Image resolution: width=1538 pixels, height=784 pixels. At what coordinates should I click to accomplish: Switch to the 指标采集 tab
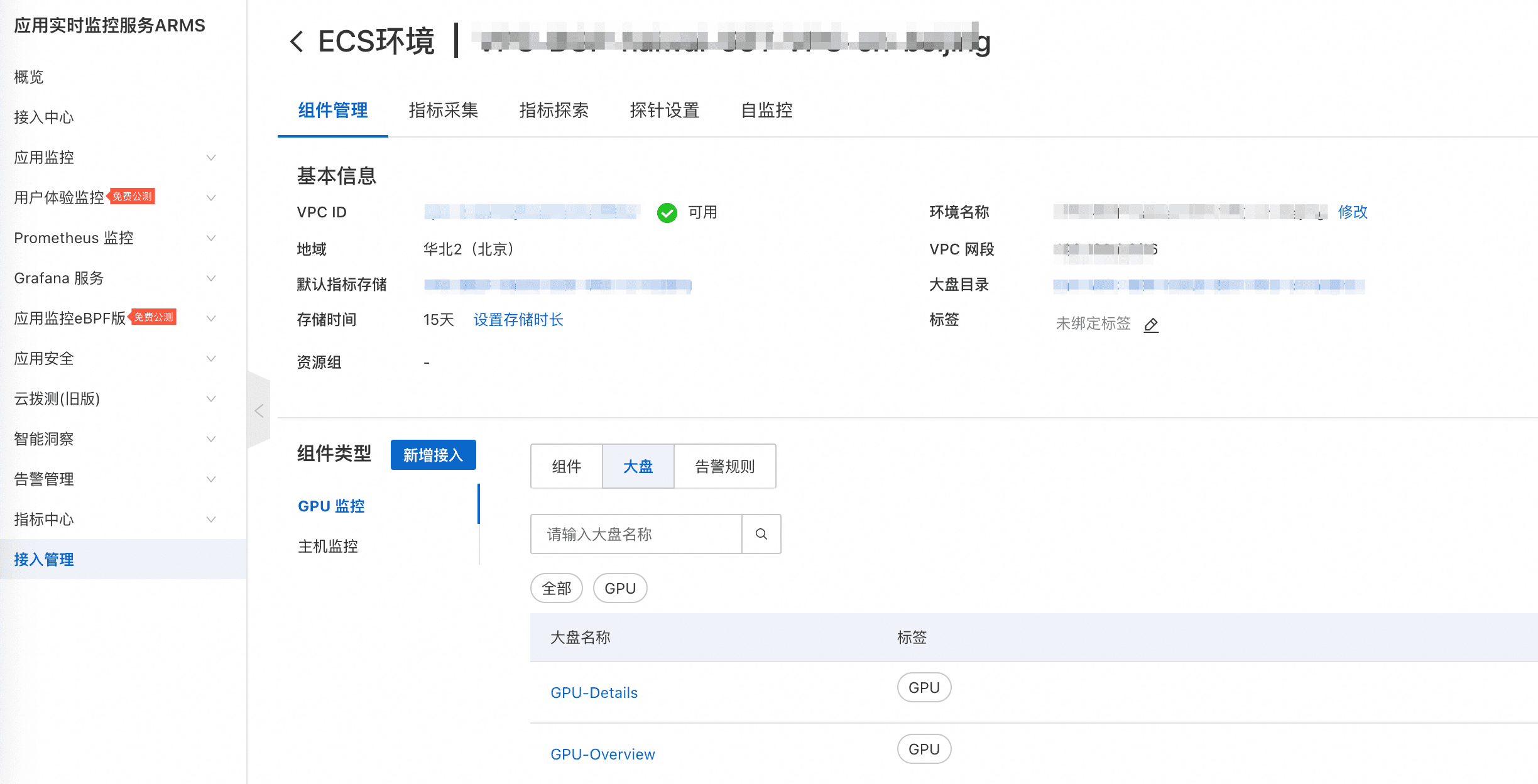443,111
